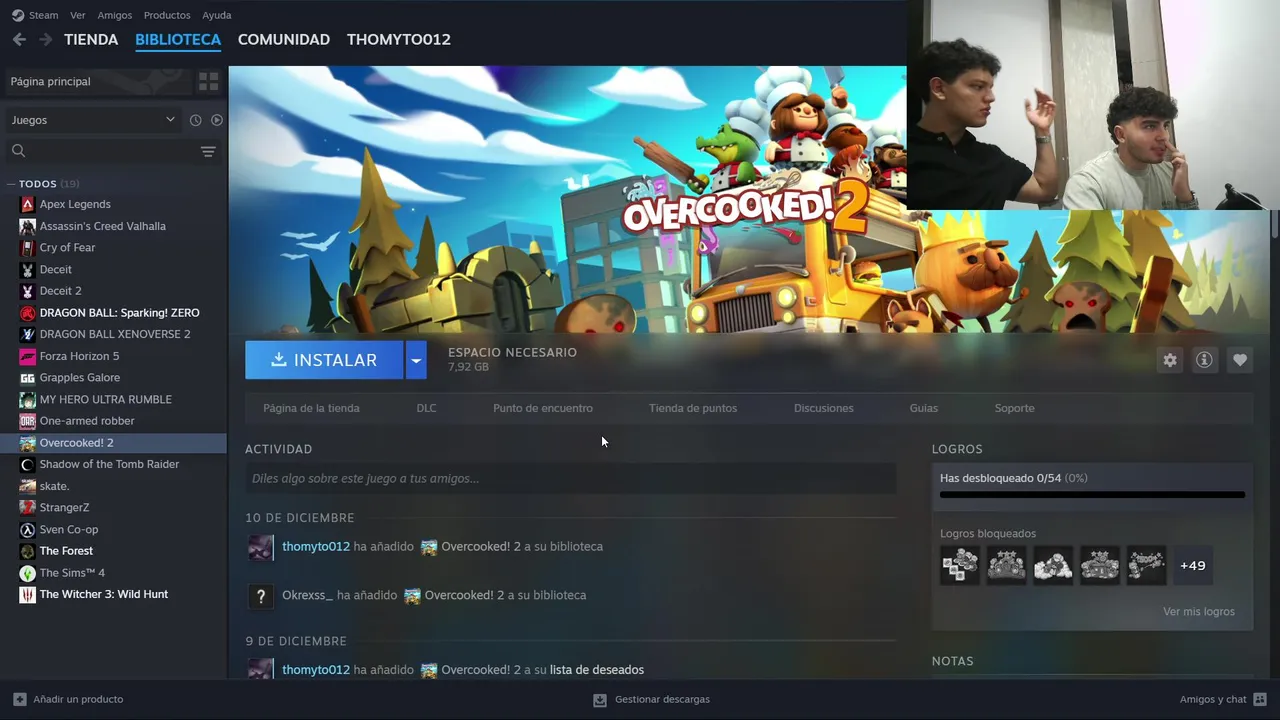This screenshot has width=1280, height=720.
Task: Open the Productos menu
Action: (167, 15)
